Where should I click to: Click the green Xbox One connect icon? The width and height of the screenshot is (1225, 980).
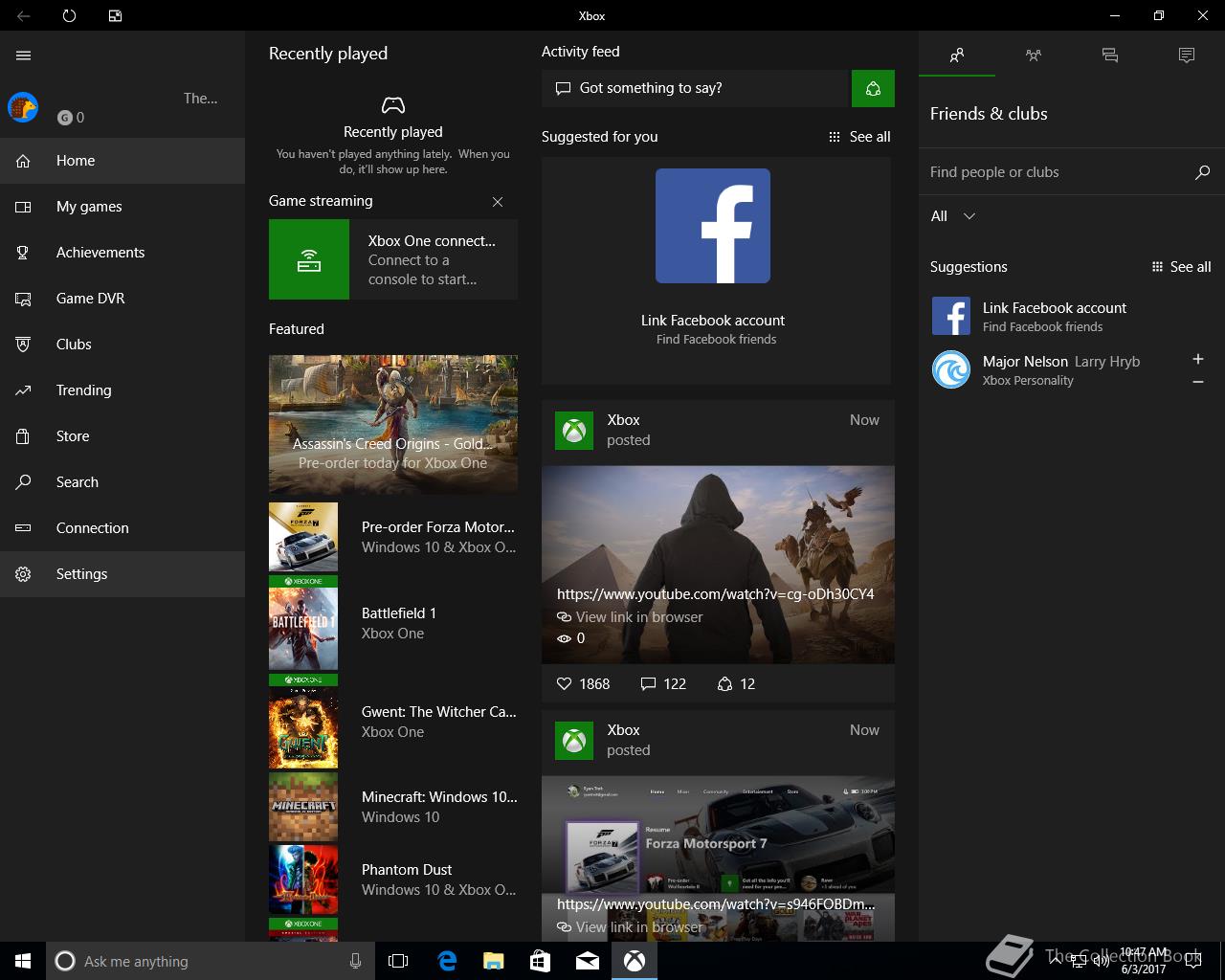(x=309, y=259)
